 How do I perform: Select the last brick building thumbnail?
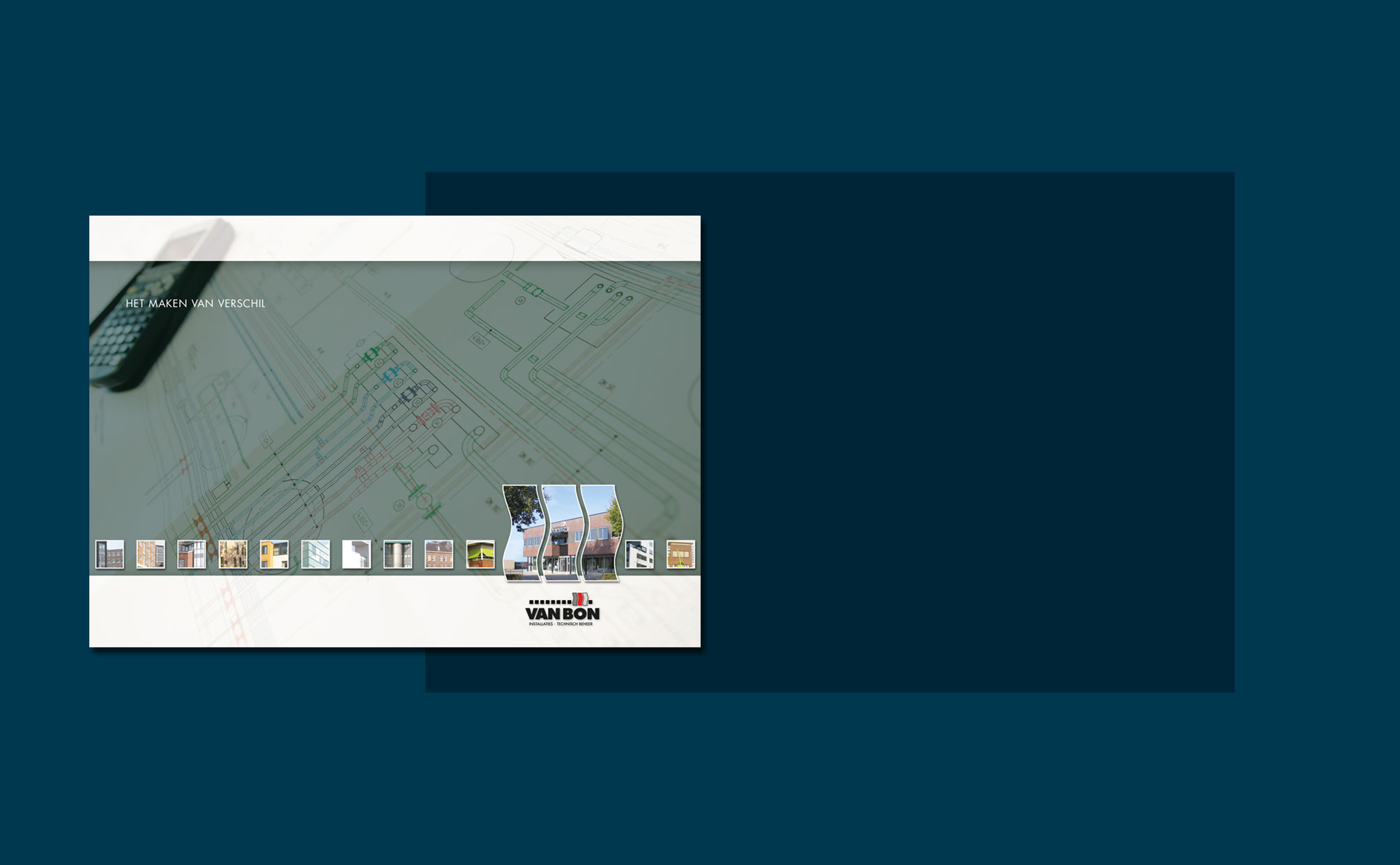pyautogui.click(x=680, y=555)
